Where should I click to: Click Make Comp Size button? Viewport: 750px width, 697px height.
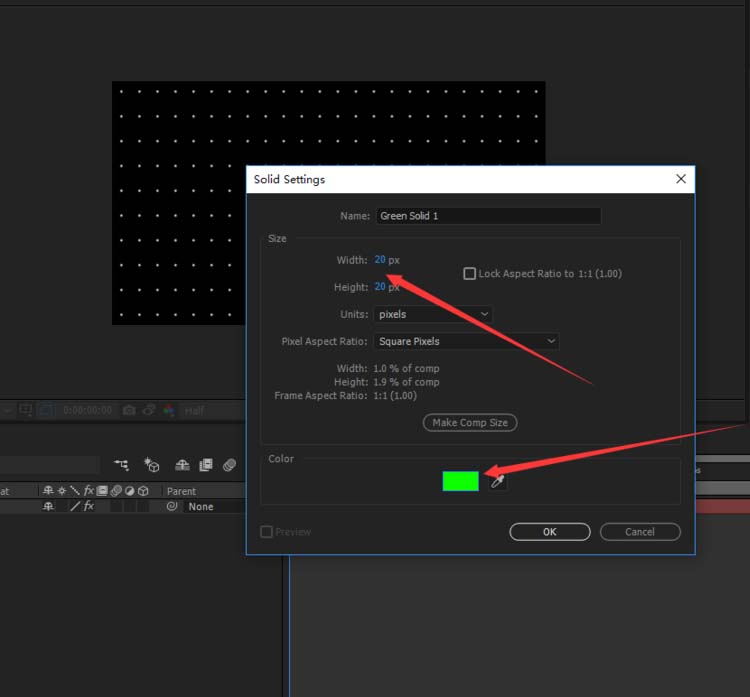(x=470, y=423)
